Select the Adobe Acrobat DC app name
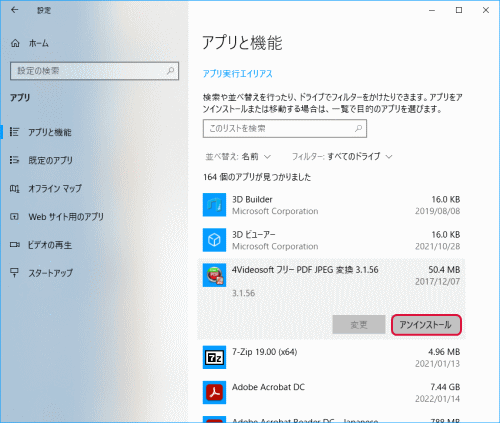Image resolution: width=500 pixels, height=423 pixels. (x=268, y=387)
